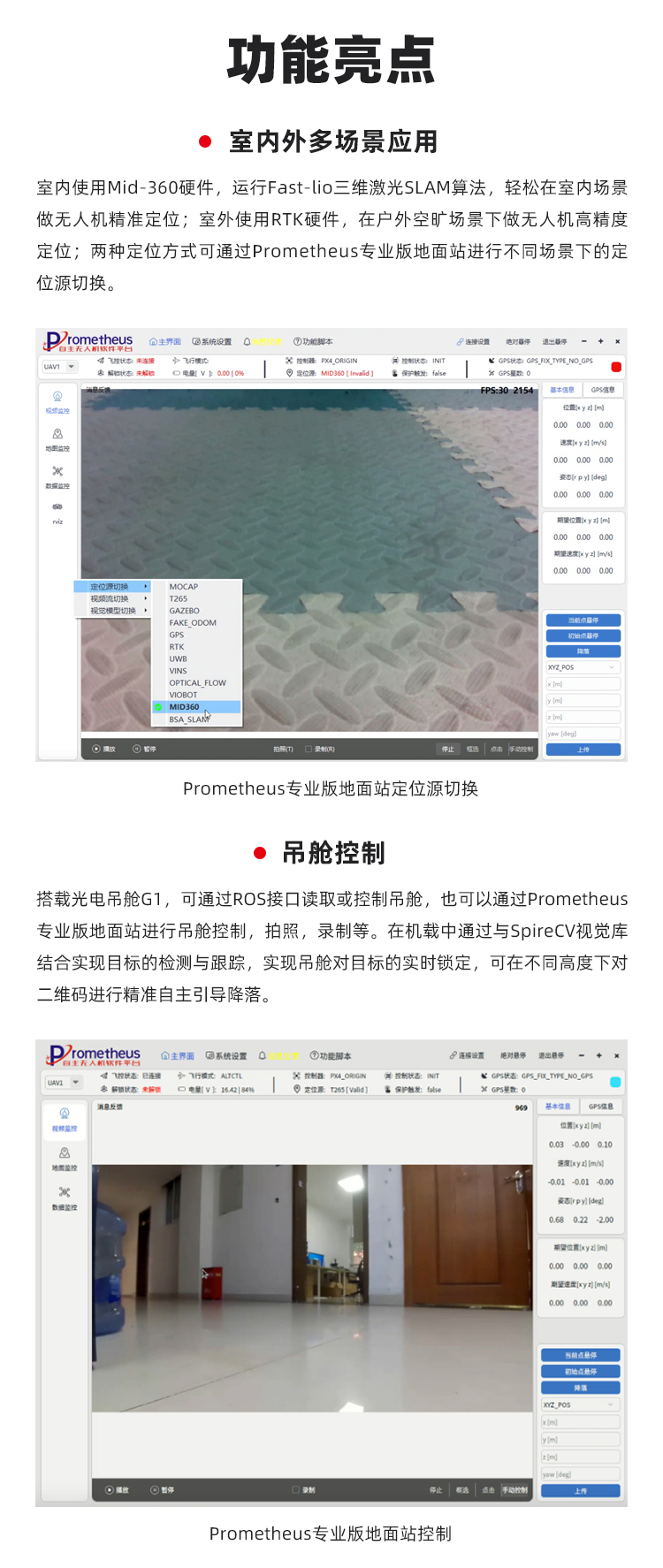Expand the 定位源切换 submenu
The height and width of the screenshot is (1568, 663).
click(x=113, y=587)
